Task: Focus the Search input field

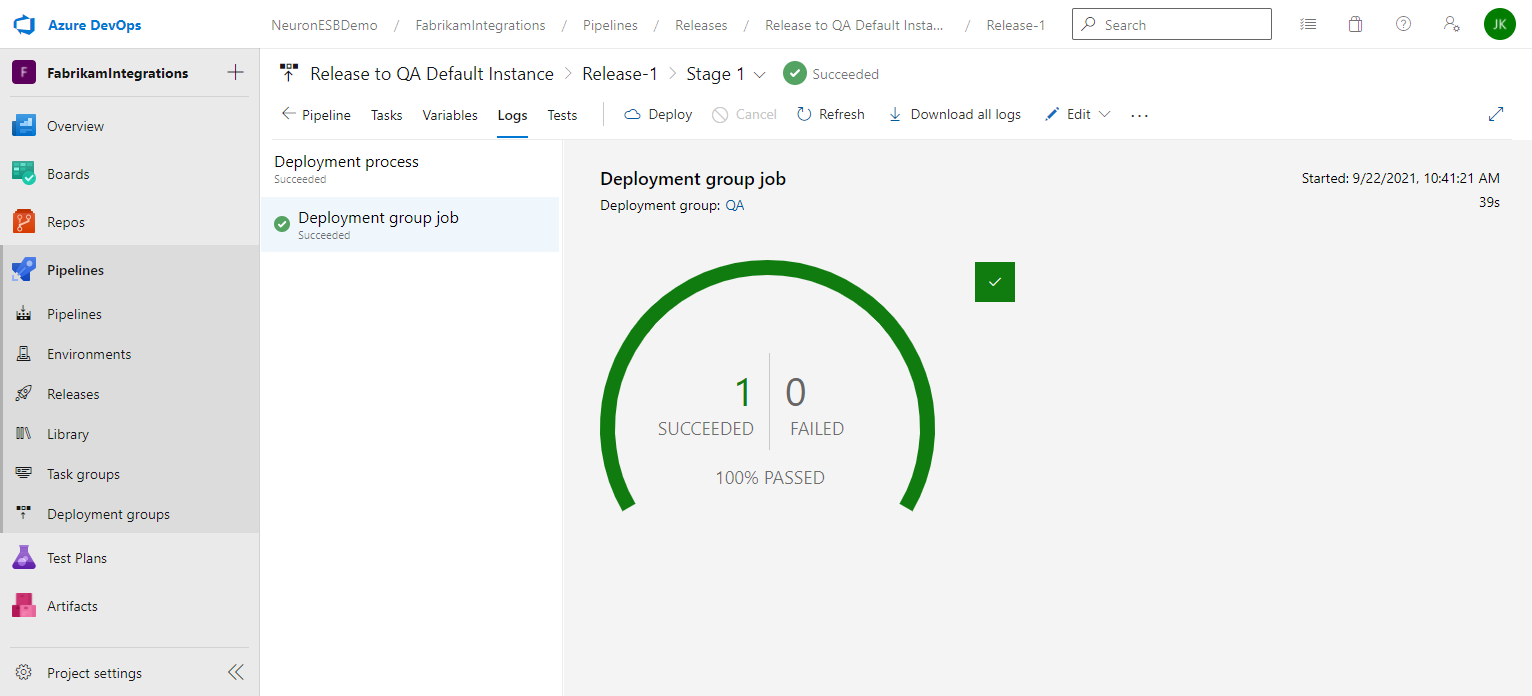Action: pyautogui.click(x=1172, y=25)
